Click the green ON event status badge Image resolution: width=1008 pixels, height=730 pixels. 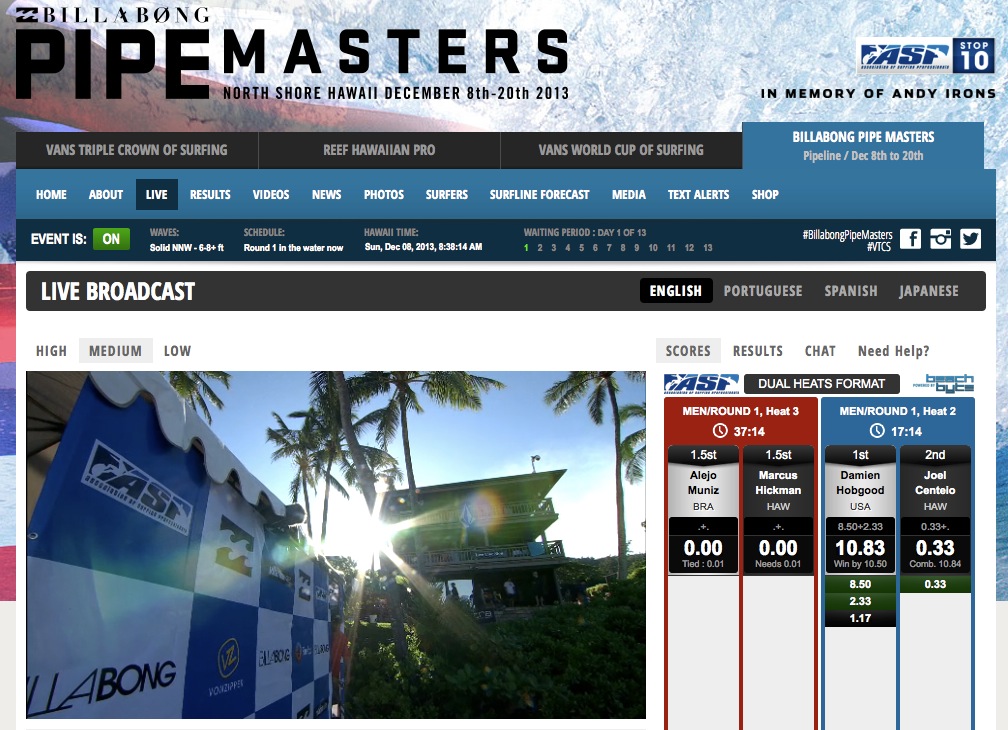[x=111, y=239]
